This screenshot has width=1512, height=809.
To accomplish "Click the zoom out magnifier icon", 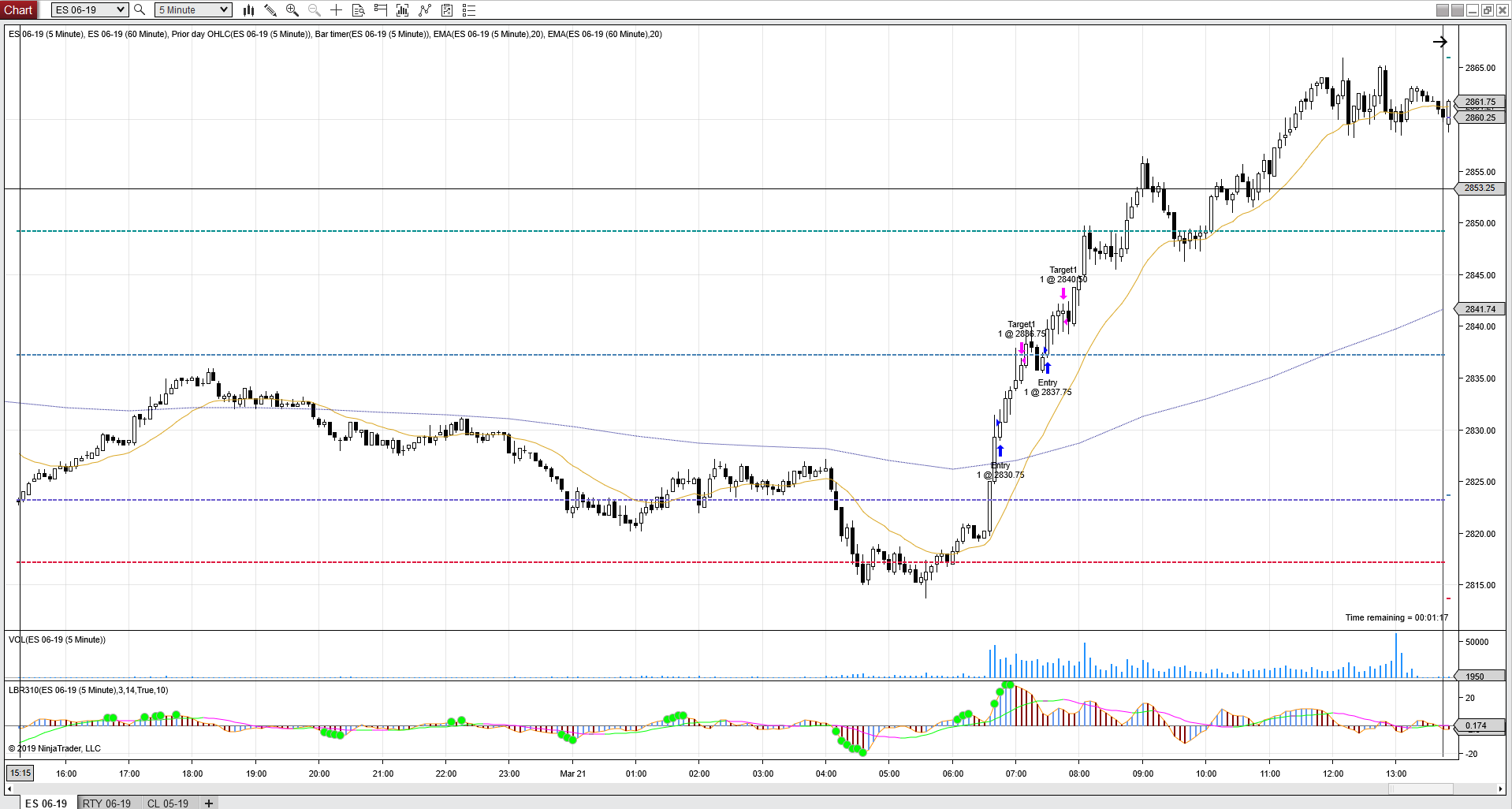I will 314,9.
